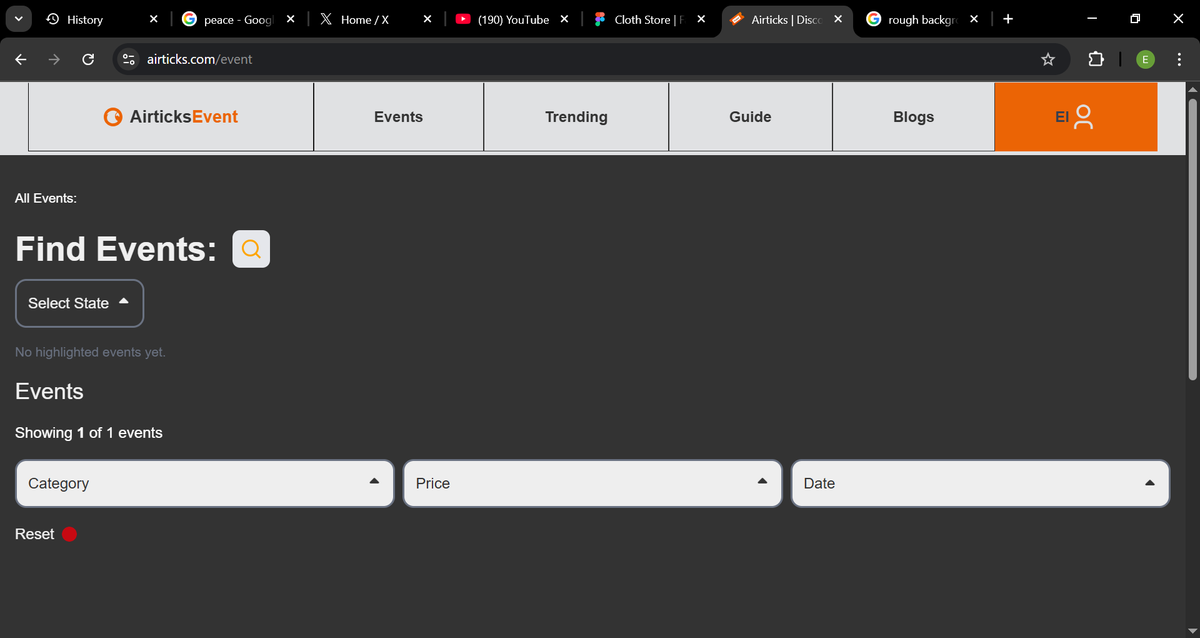Screen dimensions: 1200x638
Task: Open the Price filter dropdown
Action: coord(592,483)
